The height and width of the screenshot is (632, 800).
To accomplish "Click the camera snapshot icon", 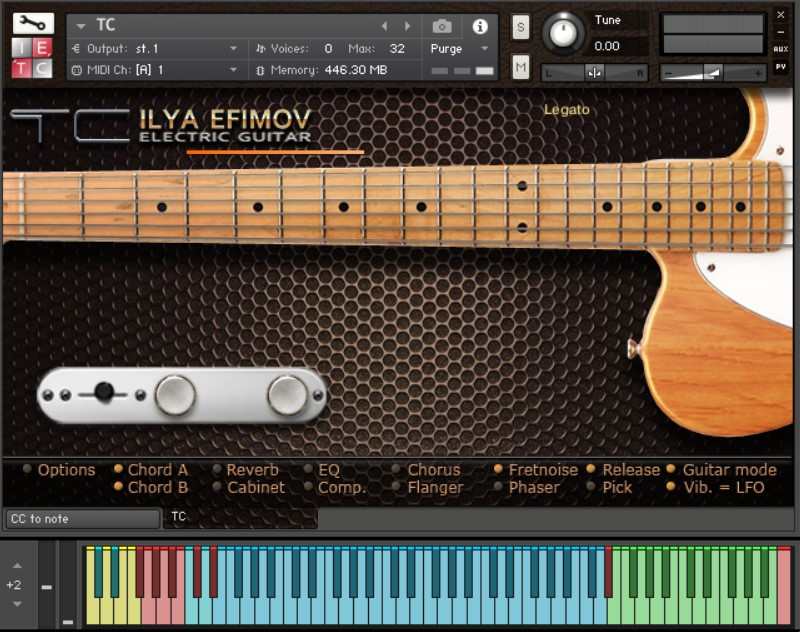I will point(442,26).
